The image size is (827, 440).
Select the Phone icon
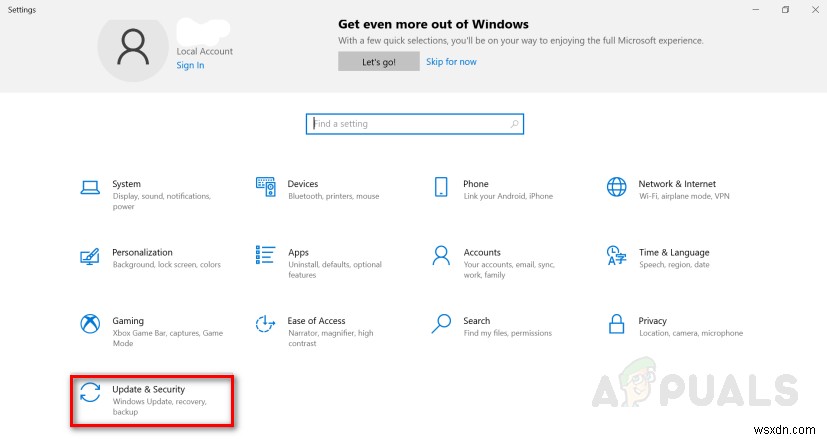tap(441, 187)
